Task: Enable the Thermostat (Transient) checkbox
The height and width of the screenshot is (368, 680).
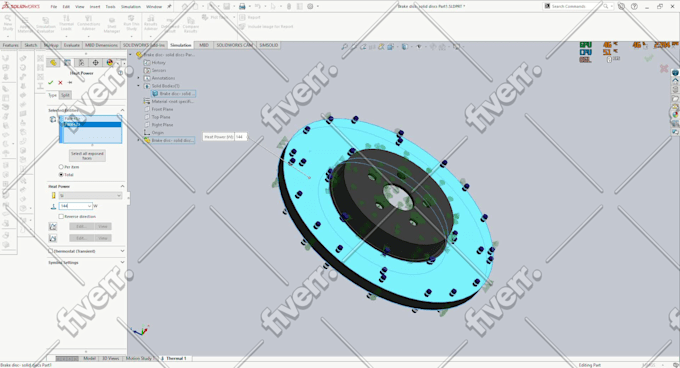Action: point(51,251)
